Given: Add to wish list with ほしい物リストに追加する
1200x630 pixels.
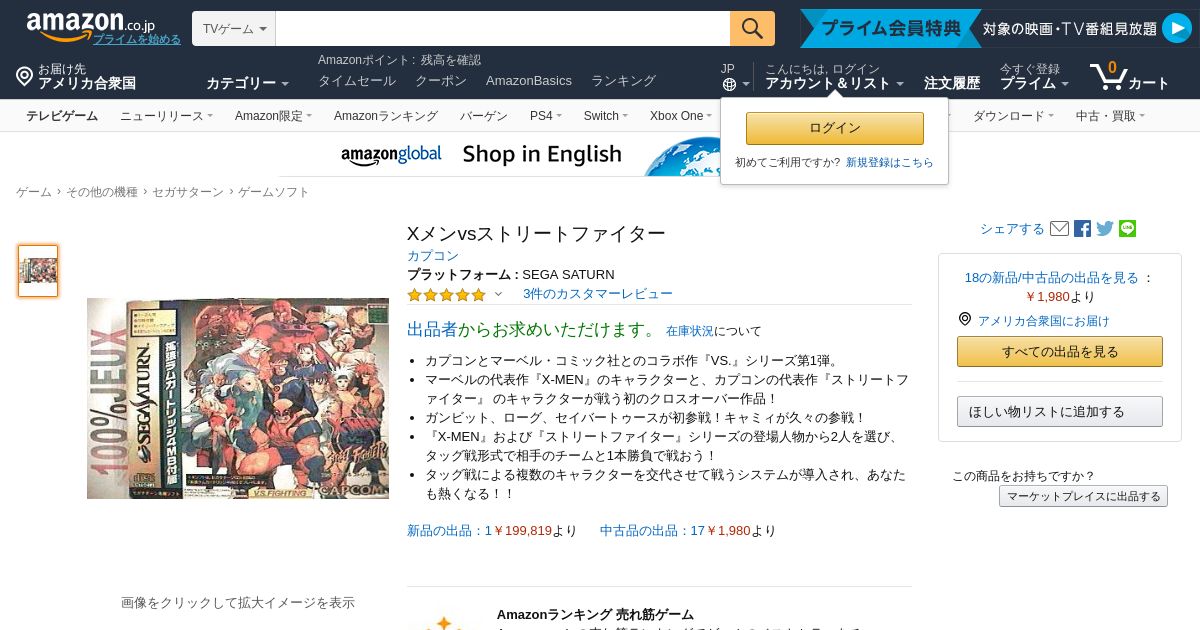Looking at the screenshot, I should (x=1060, y=412).
